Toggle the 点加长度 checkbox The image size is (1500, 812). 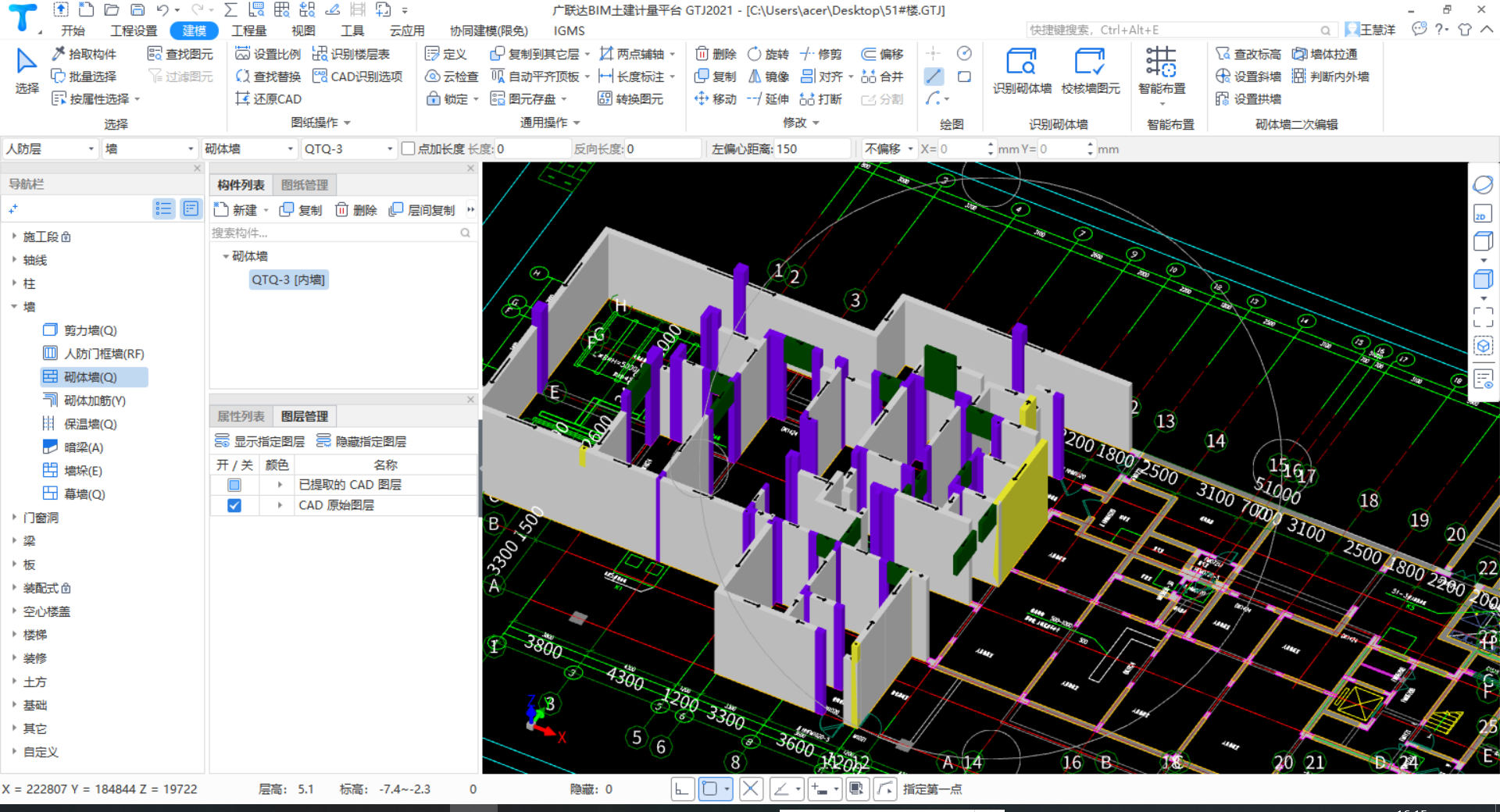click(x=408, y=148)
